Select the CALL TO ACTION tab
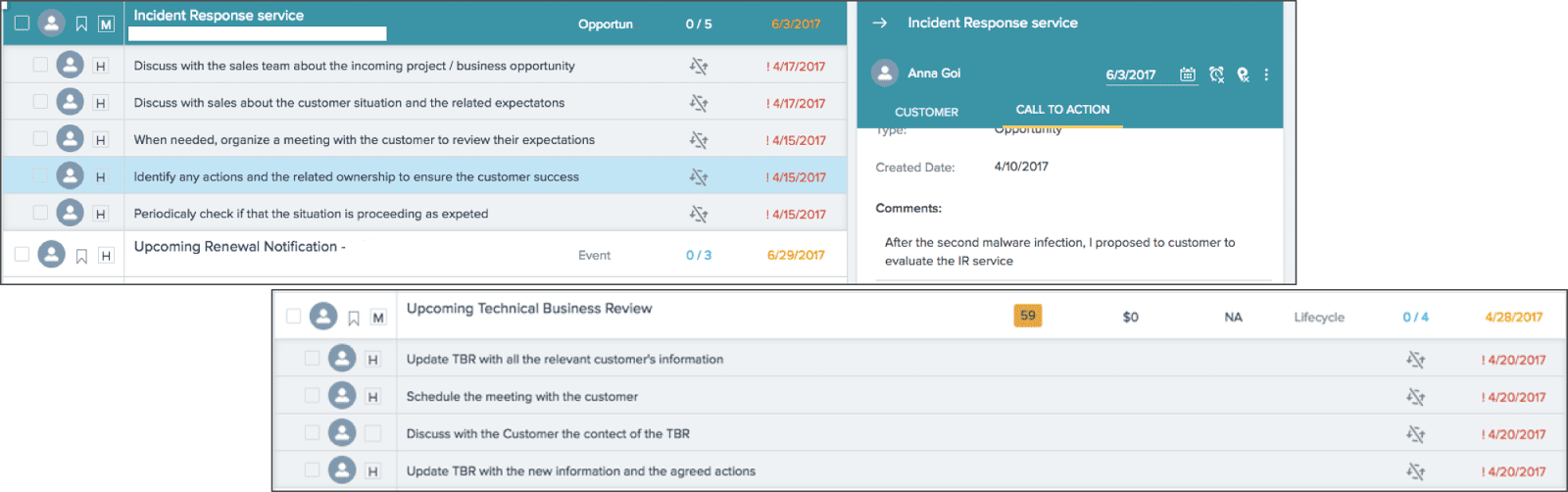 (x=1062, y=110)
